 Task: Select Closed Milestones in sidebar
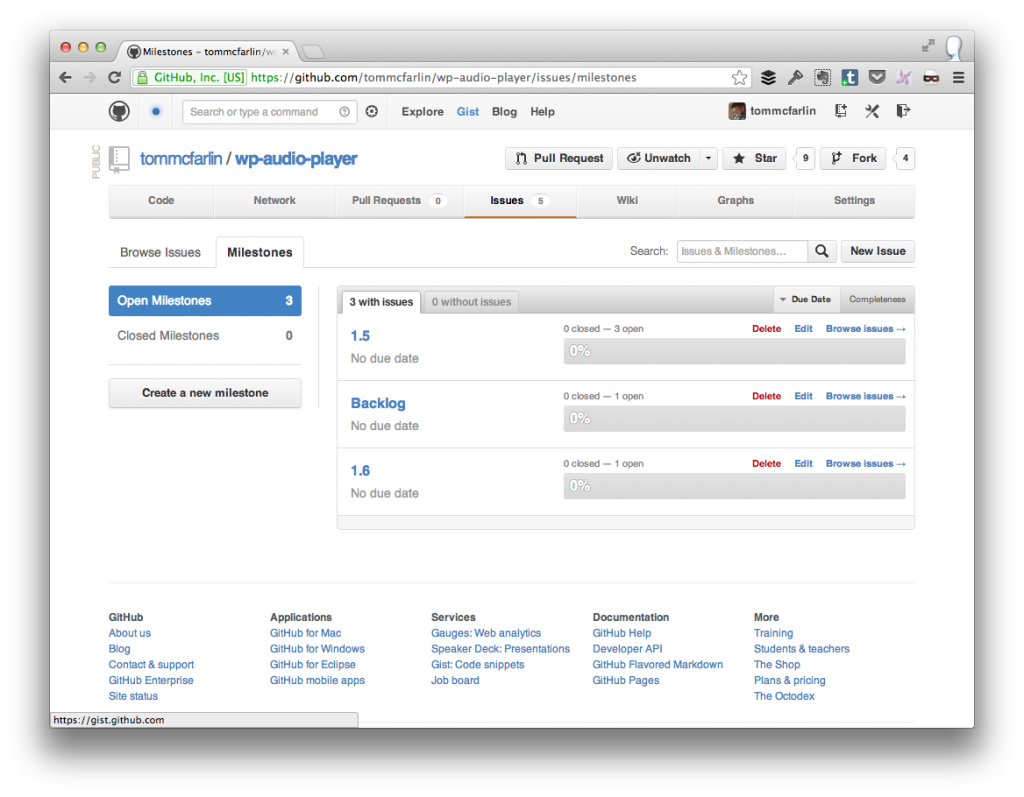pos(205,336)
